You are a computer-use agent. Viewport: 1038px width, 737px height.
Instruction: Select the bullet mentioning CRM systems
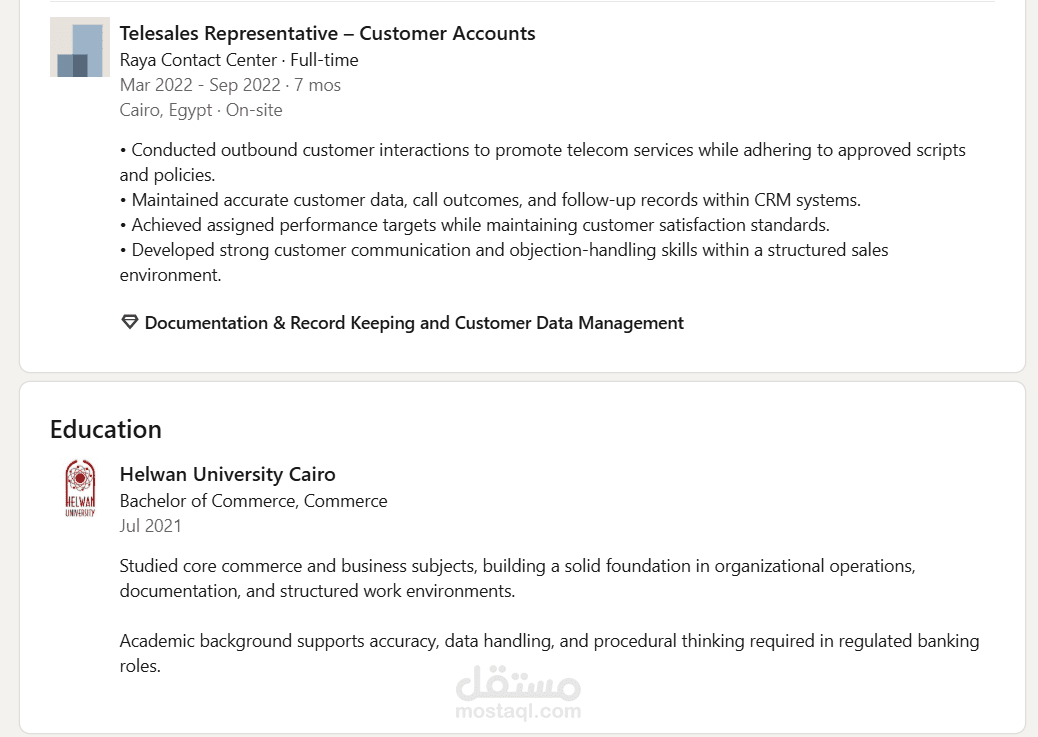click(490, 200)
